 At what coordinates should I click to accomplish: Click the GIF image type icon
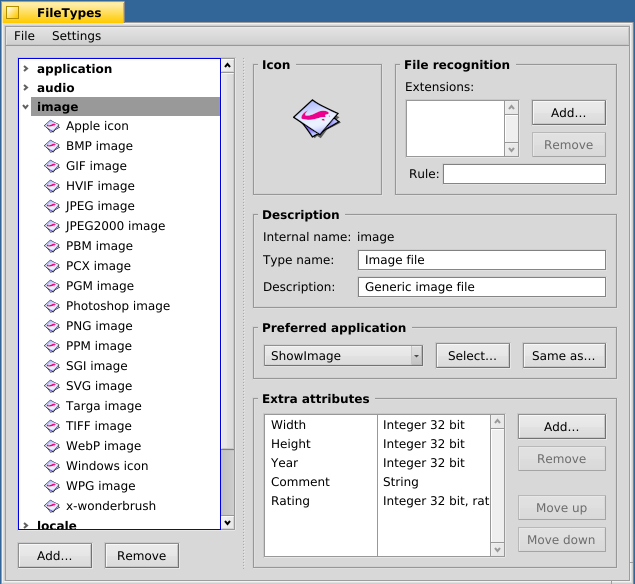tap(52, 166)
